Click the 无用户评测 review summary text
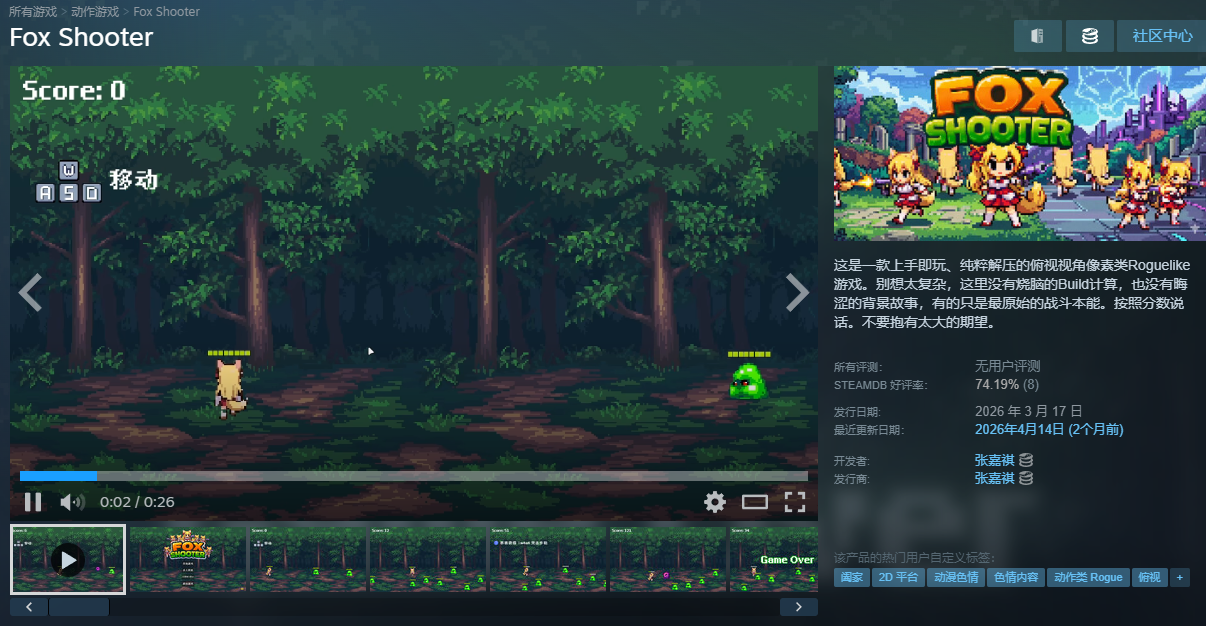This screenshot has width=1206, height=626. click(1007, 366)
